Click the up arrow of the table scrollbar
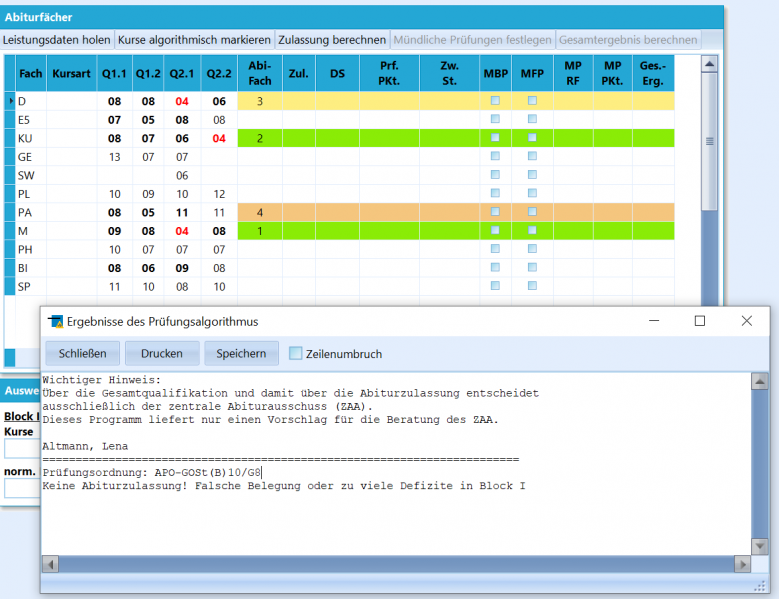This screenshot has width=779, height=599. coord(709,64)
